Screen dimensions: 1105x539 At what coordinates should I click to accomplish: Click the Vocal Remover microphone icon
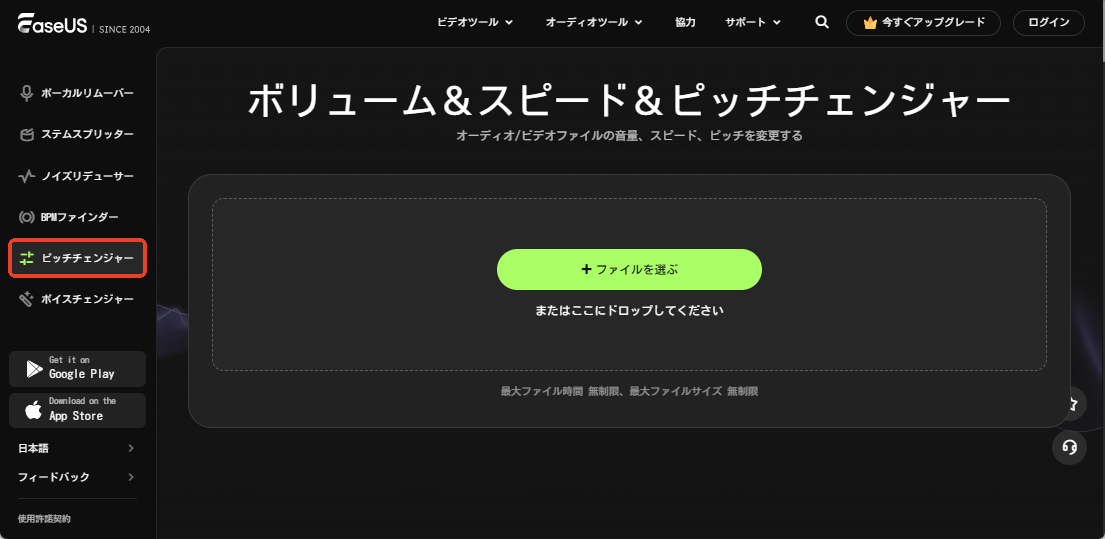[27, 93]
